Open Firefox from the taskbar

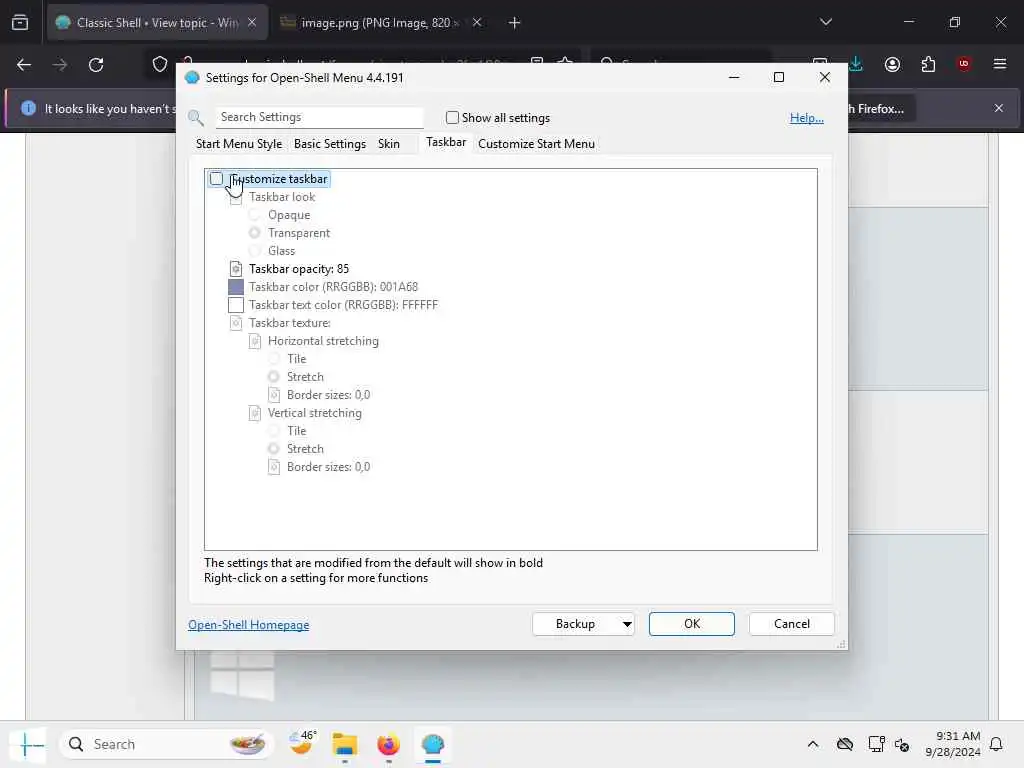pyautogui.click(x=389, y=744)
